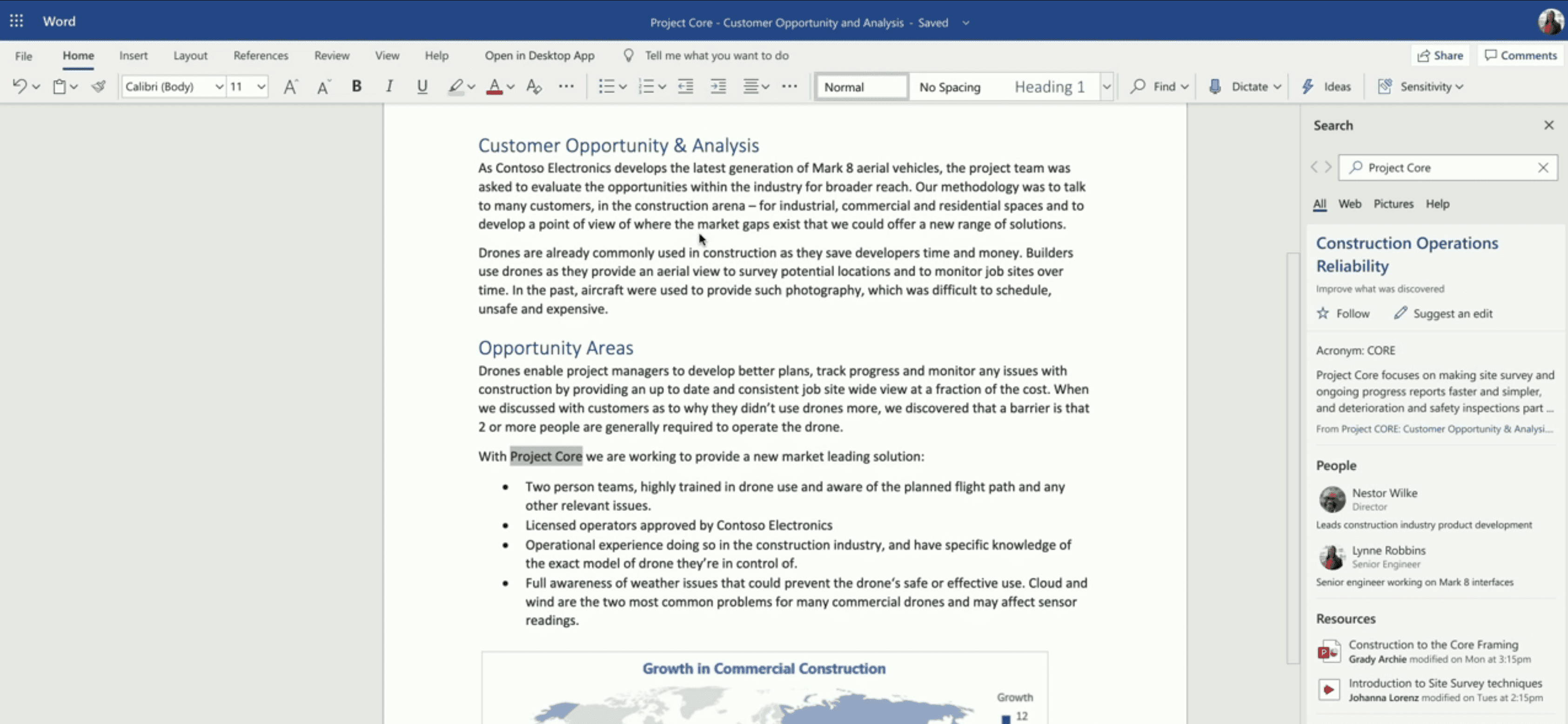Switch to the Layout tab
The width and height of the screenshot is (1568, 724).
[190, 55]
